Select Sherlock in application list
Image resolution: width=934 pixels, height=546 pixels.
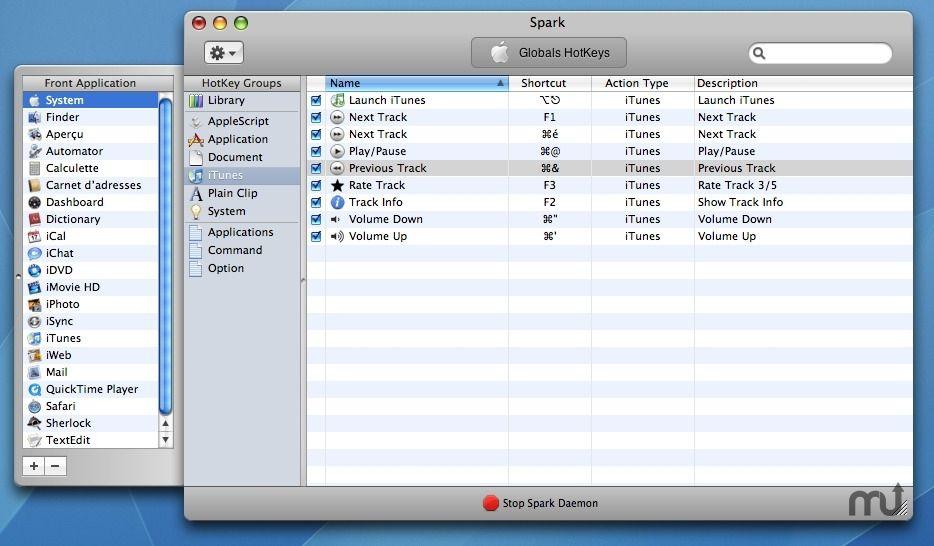[x=91, y=423]
